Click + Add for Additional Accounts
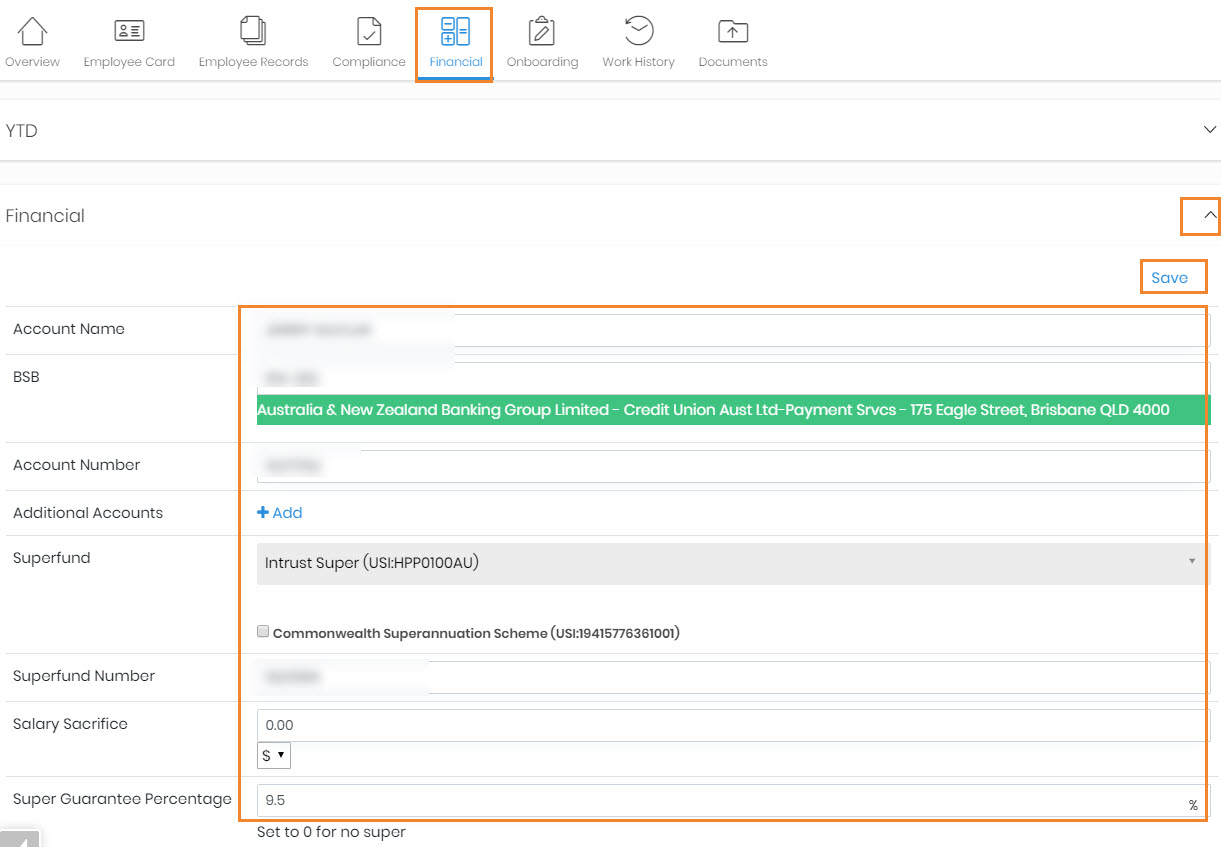The height and width of the screenshot is (847, 1221). click(280, 513)
